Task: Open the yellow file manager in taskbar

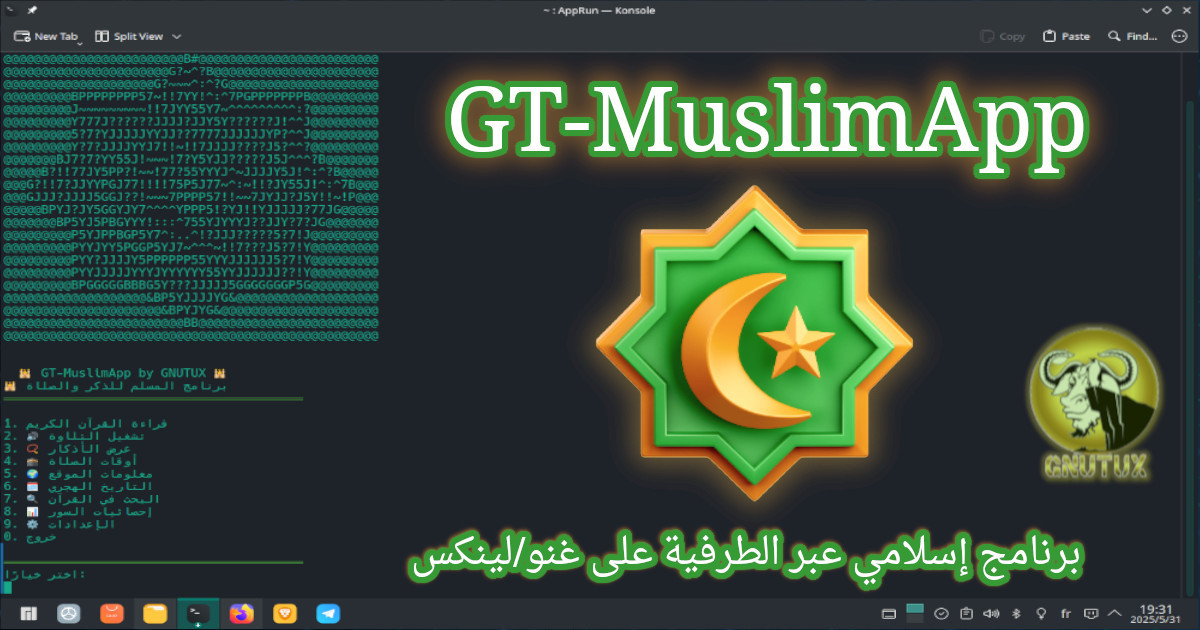Action: 155,613
